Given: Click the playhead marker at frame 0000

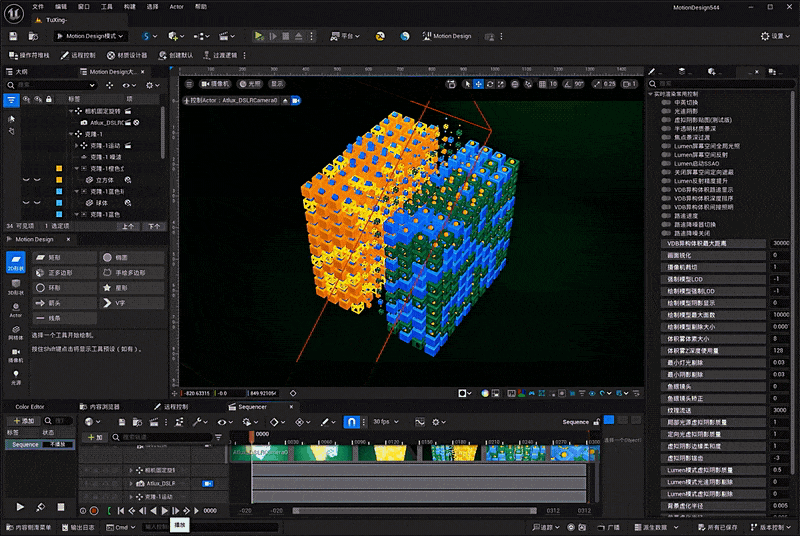Looking at the screenshot, I should (x=252, y=436).
